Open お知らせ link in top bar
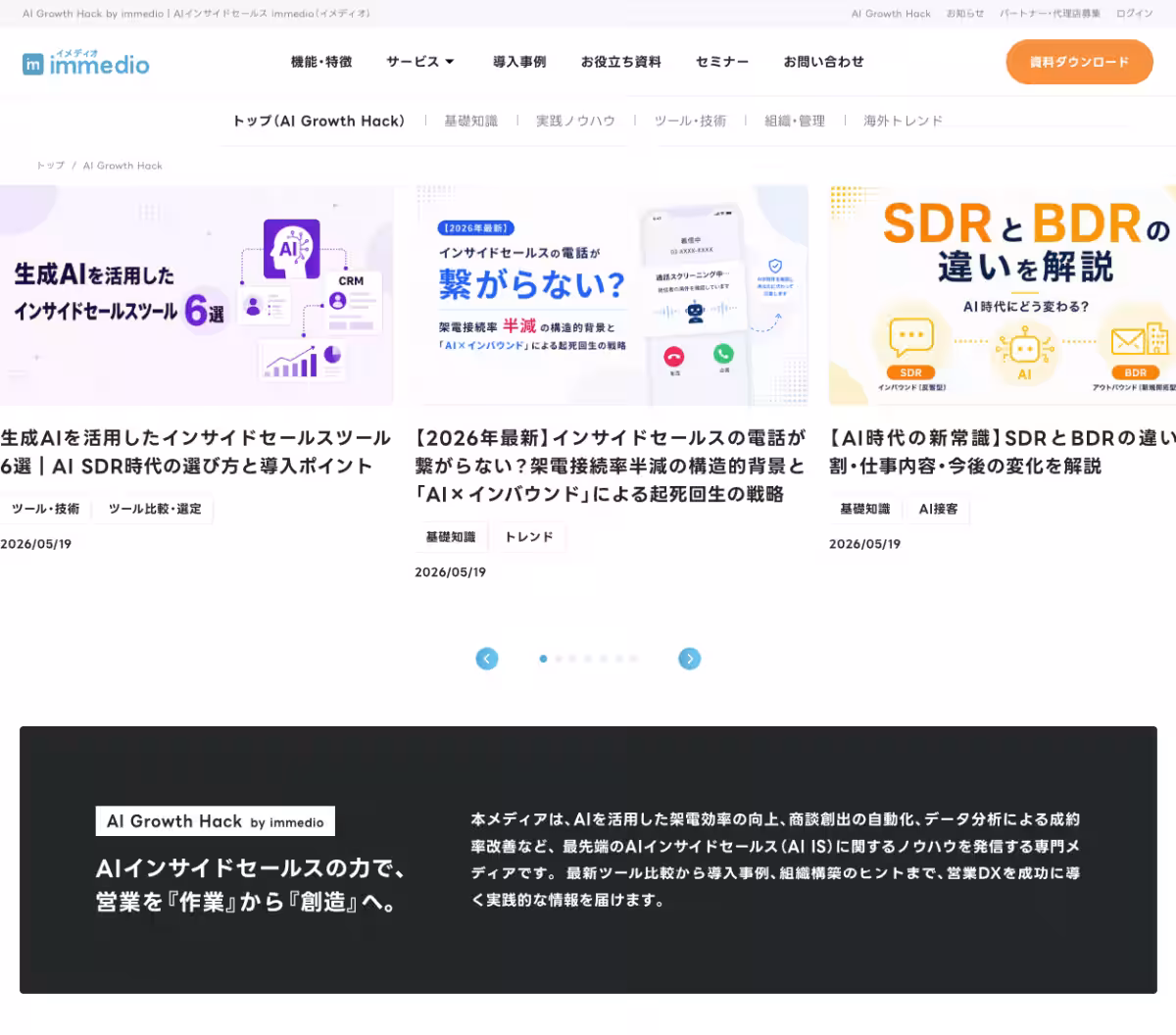 (965, 14)
